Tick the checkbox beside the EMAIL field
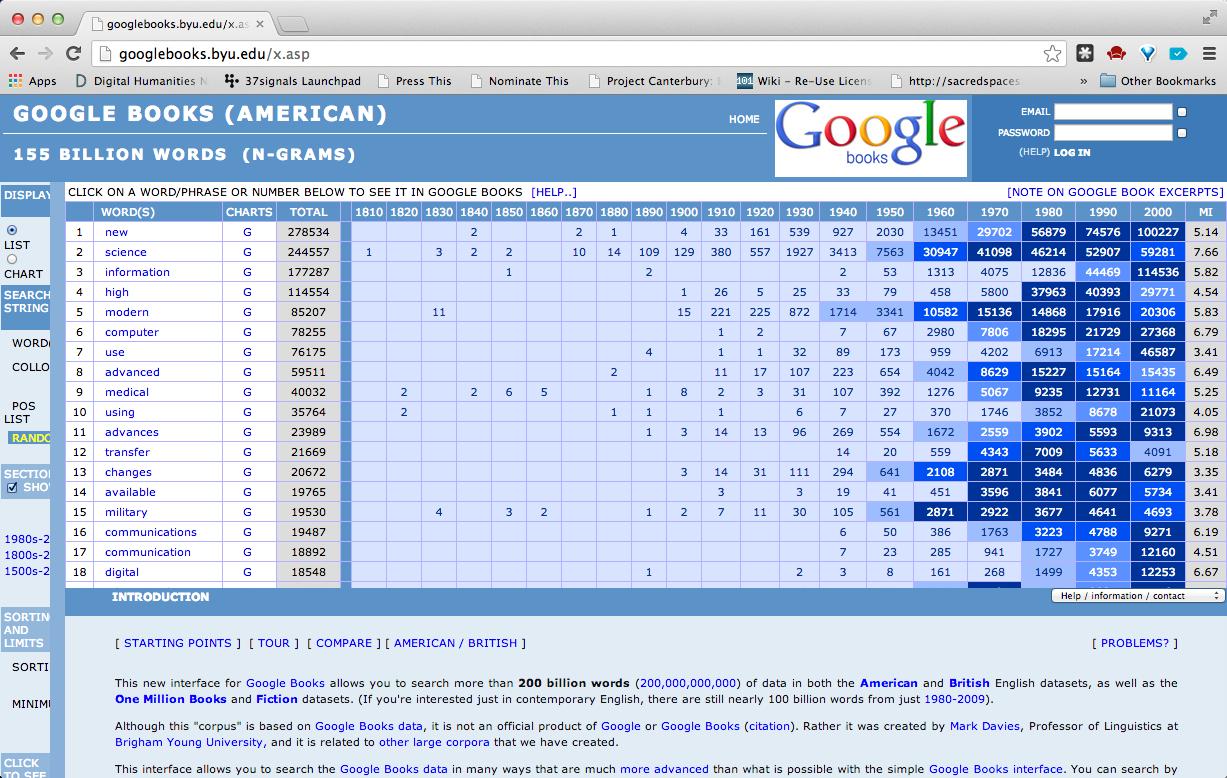This screenshot has height=778, width=1227. click(x=1182, y=112)
